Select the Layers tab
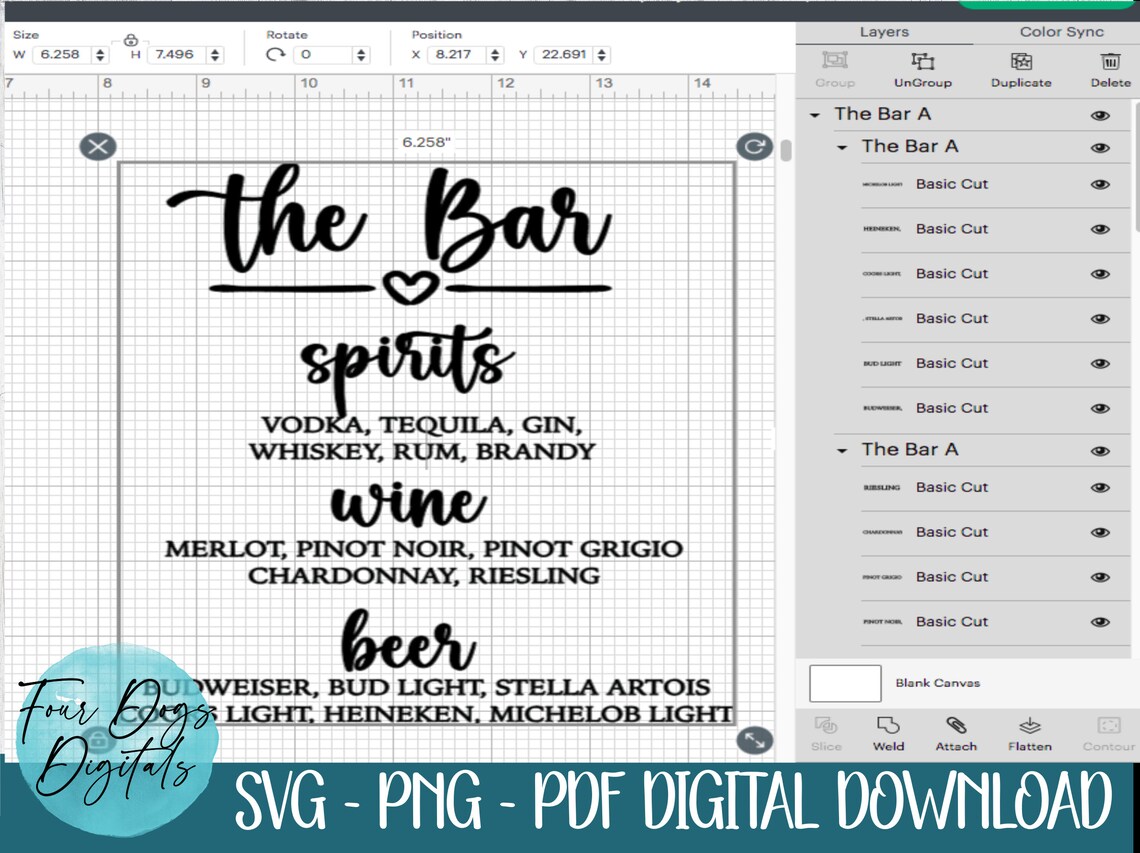Screen dimensions: 1140x853 point(883,31)
